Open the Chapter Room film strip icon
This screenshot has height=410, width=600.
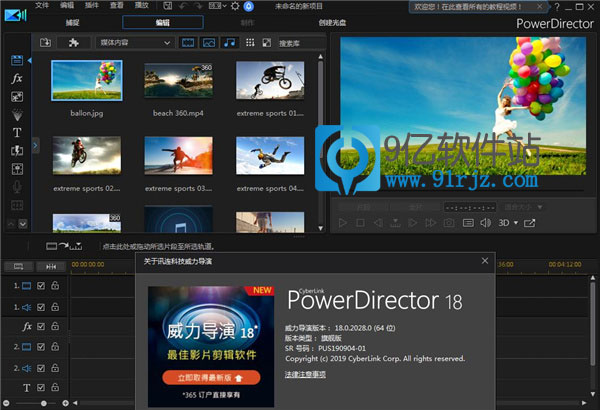17,205
